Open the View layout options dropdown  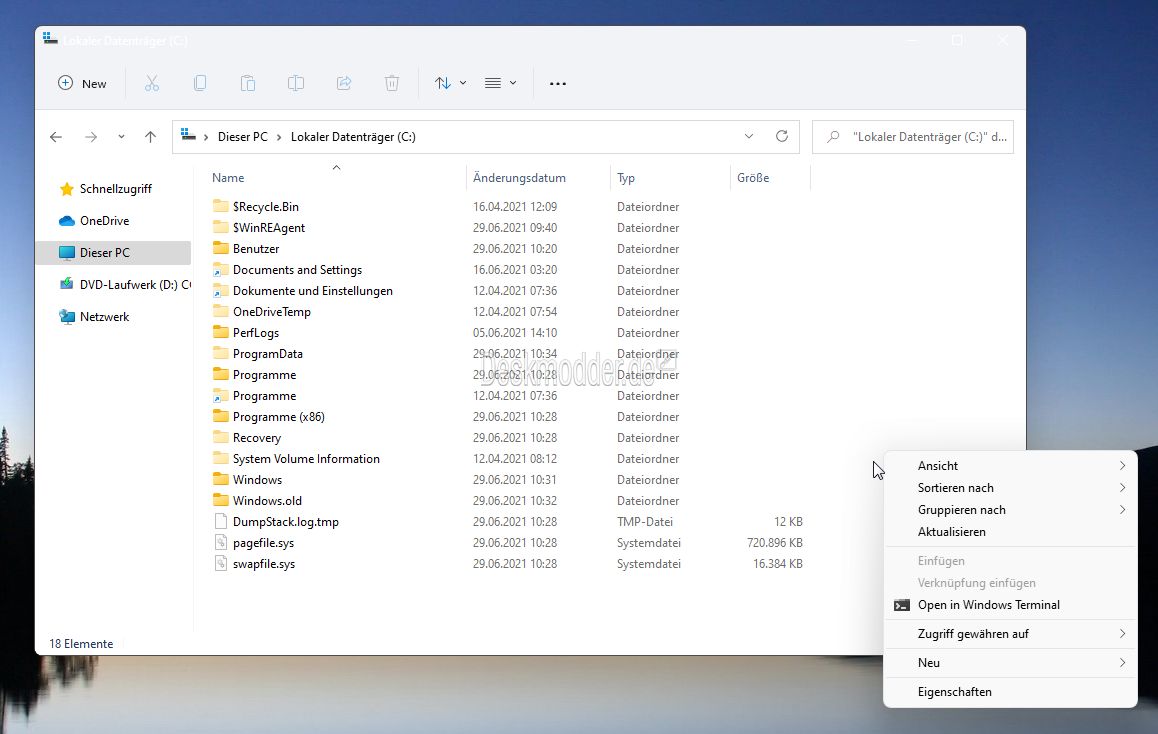[500, 84]
